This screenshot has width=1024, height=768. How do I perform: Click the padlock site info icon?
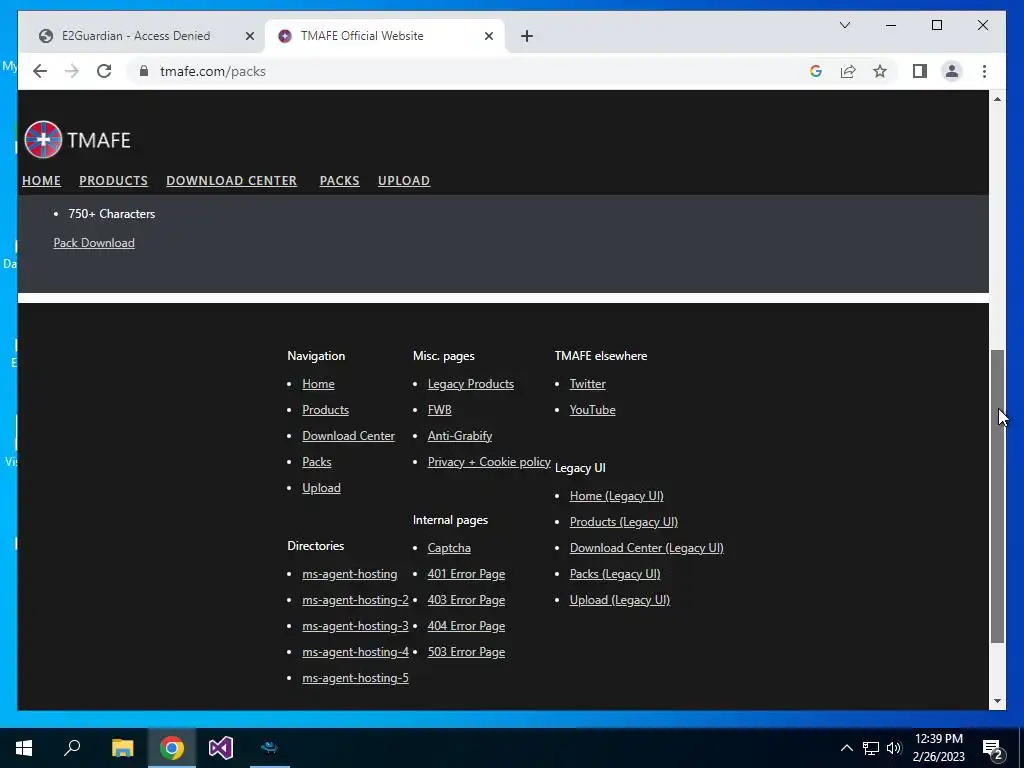pos(144,71)
